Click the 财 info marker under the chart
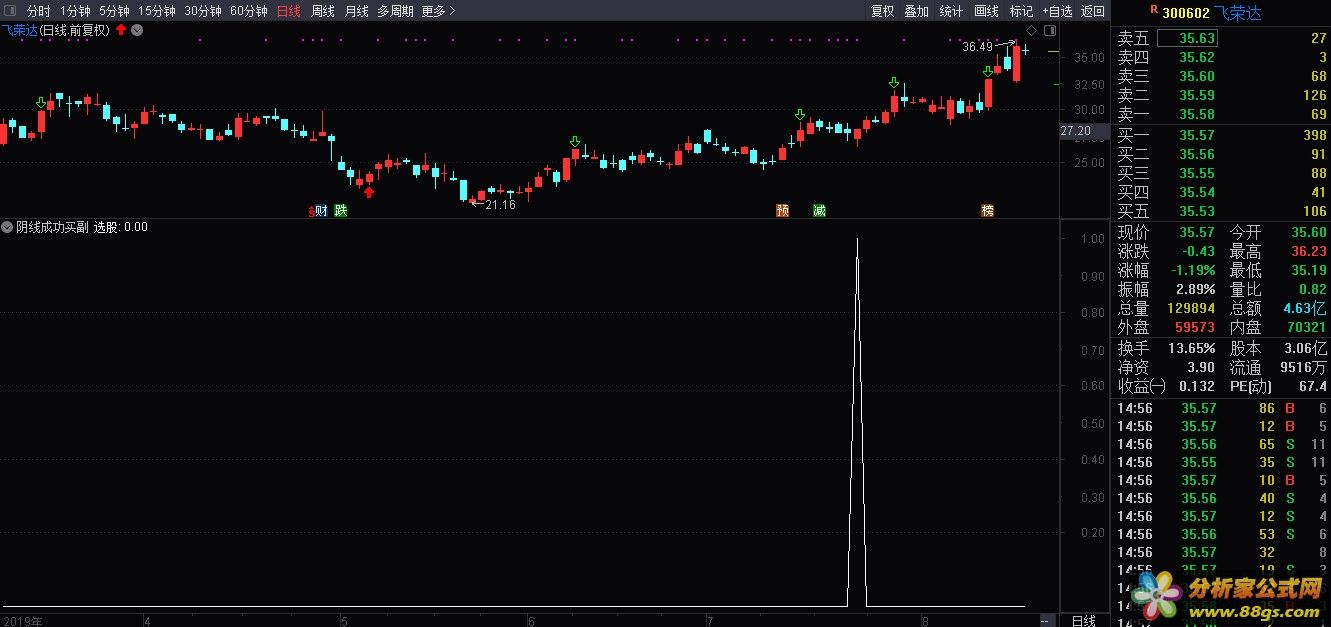Viewport: 1331px width, 627px height. 320,210
